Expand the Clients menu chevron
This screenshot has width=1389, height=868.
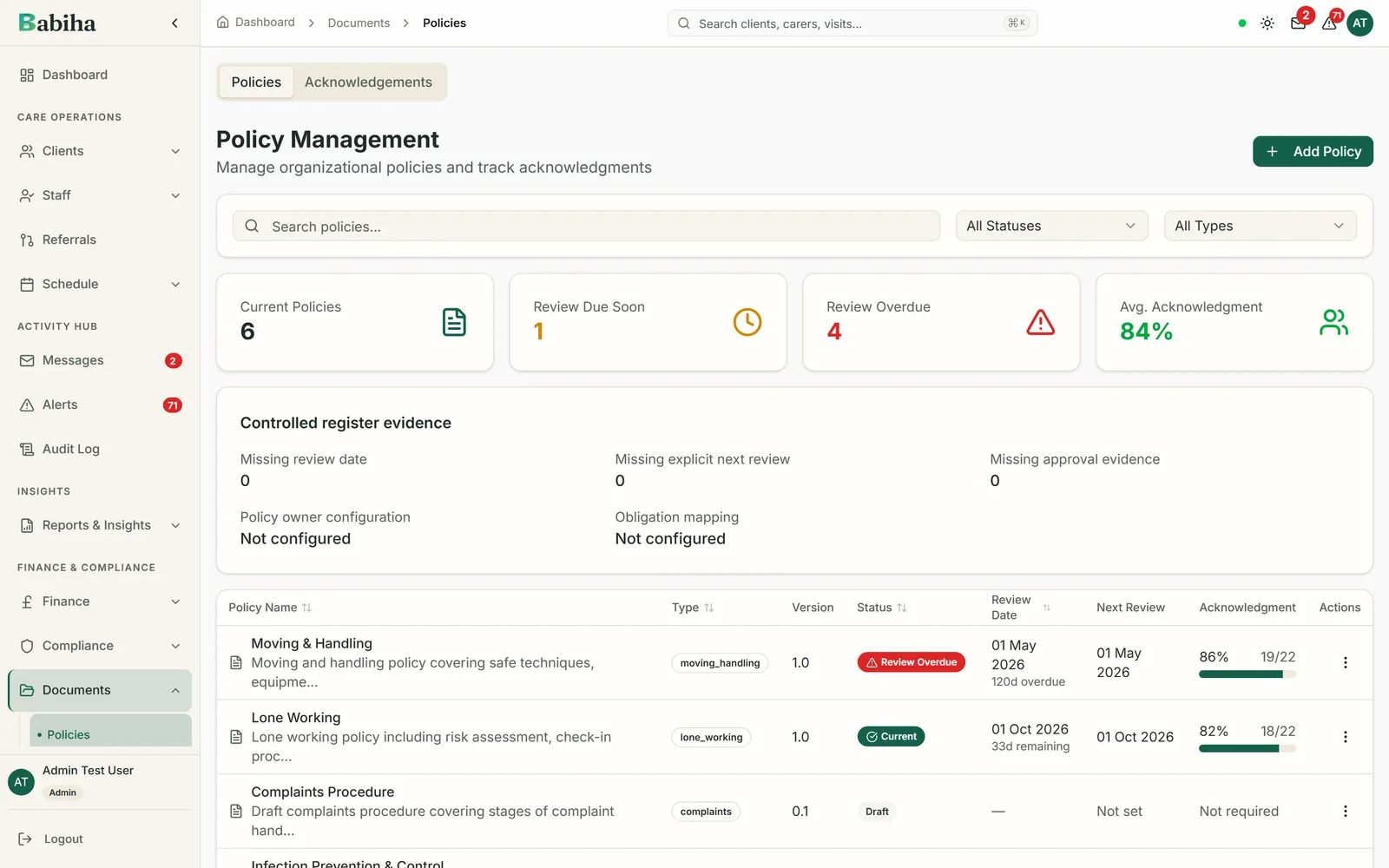click(x=175, y=151)
